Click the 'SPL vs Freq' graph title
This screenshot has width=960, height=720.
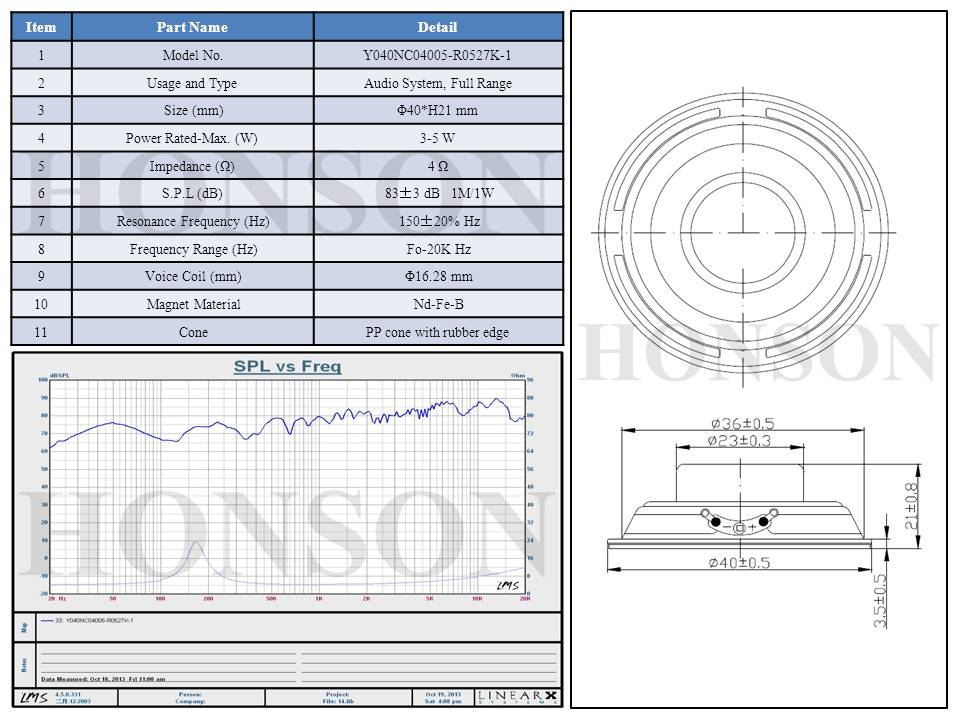pos(287,367)
